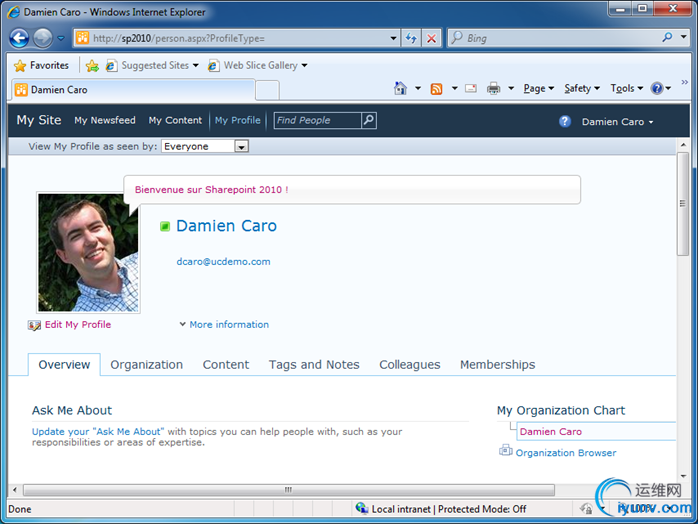This screenshot has width=698, height=524.
Task: Click the SharePoint help question mark icon
Action: click(565, 121)
